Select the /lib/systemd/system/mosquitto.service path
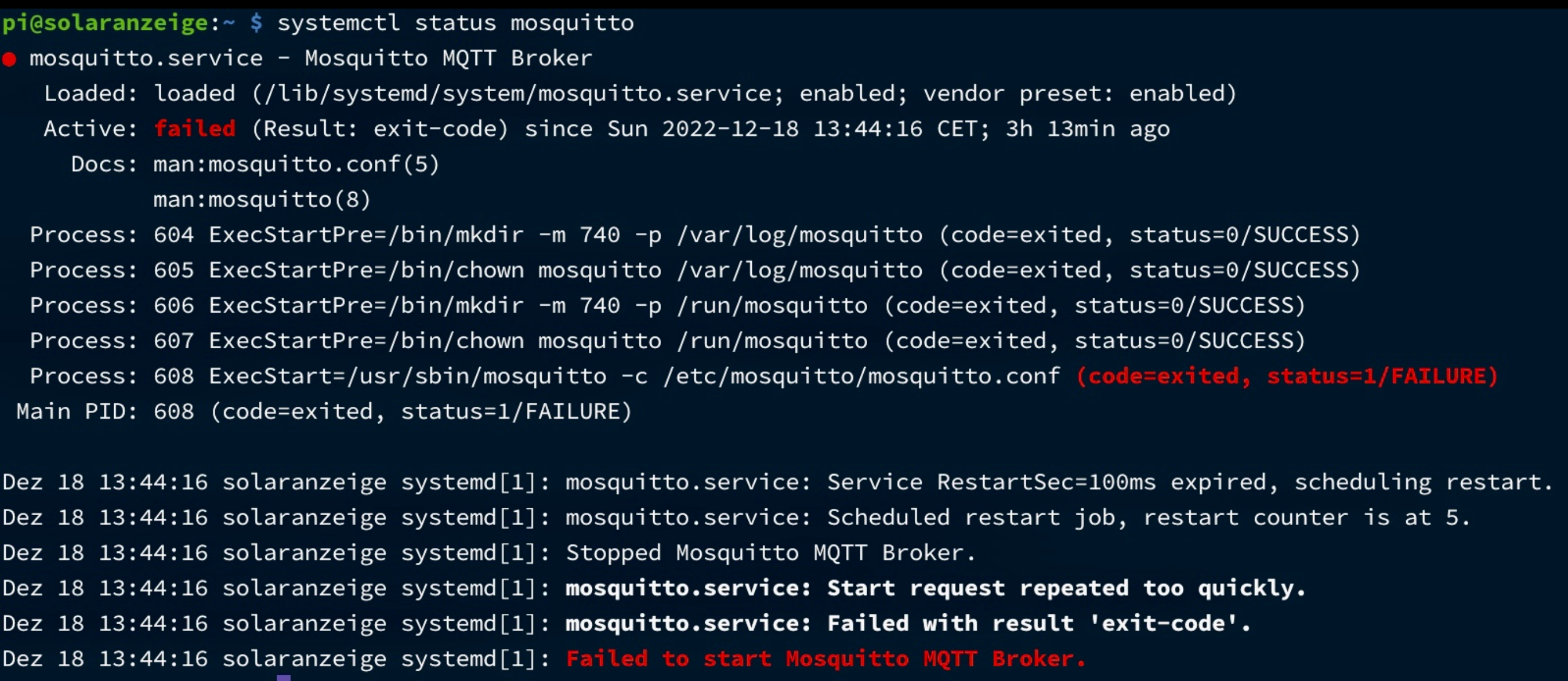The height and width of the screenshot is (681, 1568). coord(518,94)
